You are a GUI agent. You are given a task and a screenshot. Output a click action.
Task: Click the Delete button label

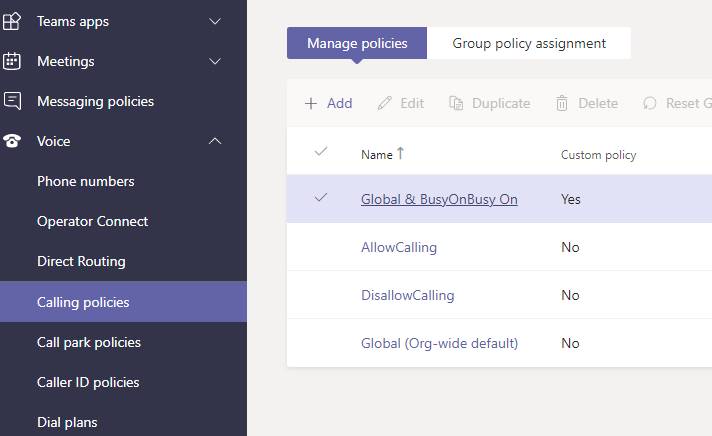coord(598,104)
